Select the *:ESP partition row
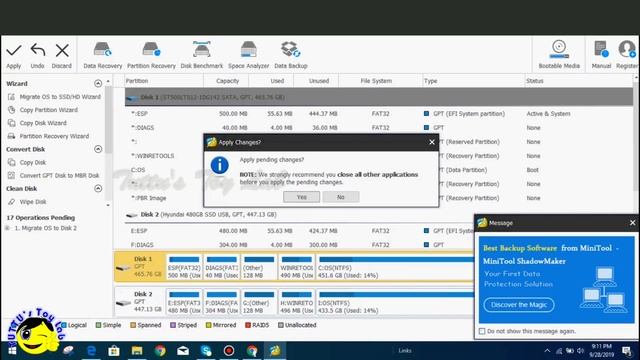Viewport: 640px width, 360px height. 379,113
